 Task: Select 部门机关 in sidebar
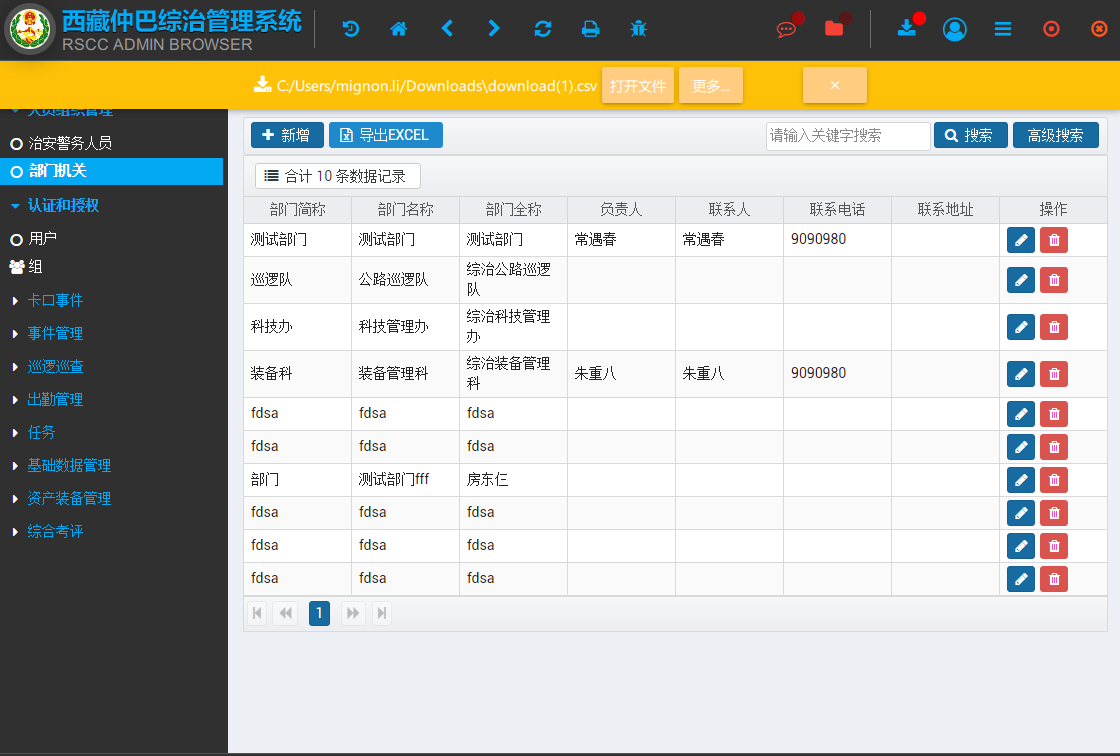pos(111,171)
